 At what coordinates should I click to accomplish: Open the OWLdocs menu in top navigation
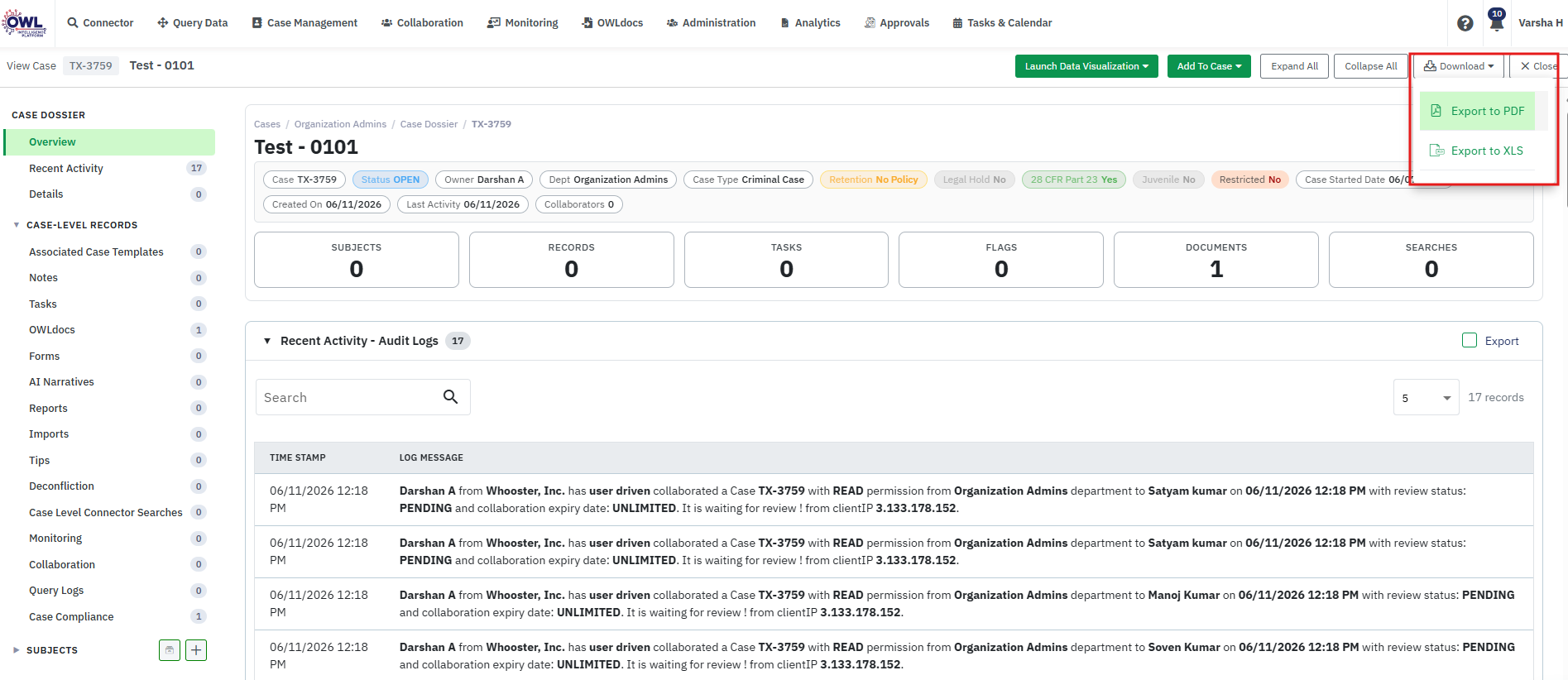point(612,23)
